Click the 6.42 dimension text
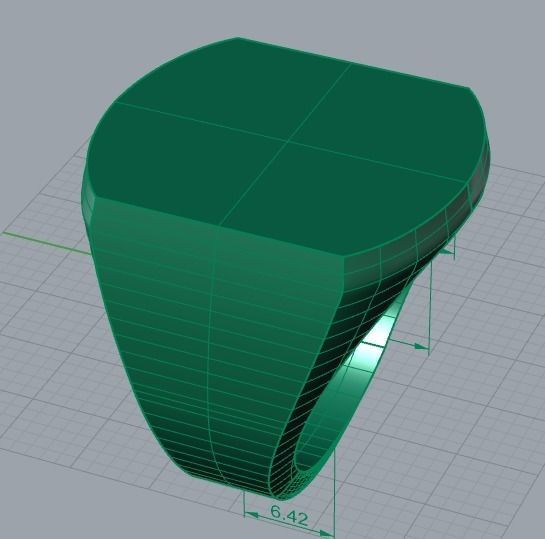Screen dimensions: 545x539 [289, 515]
